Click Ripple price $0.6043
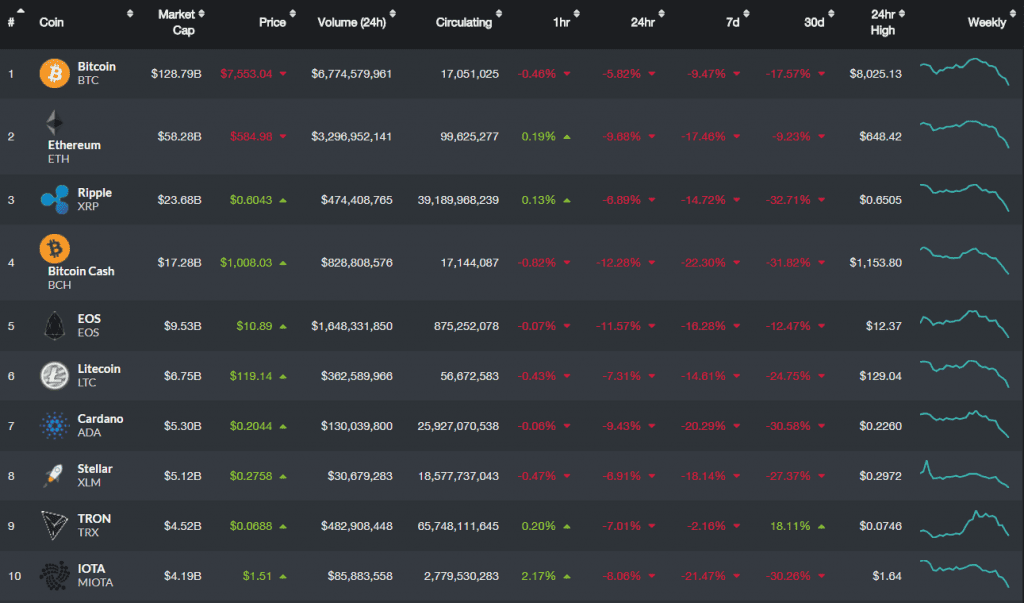The image size is (1024, 603). (251, 200)
